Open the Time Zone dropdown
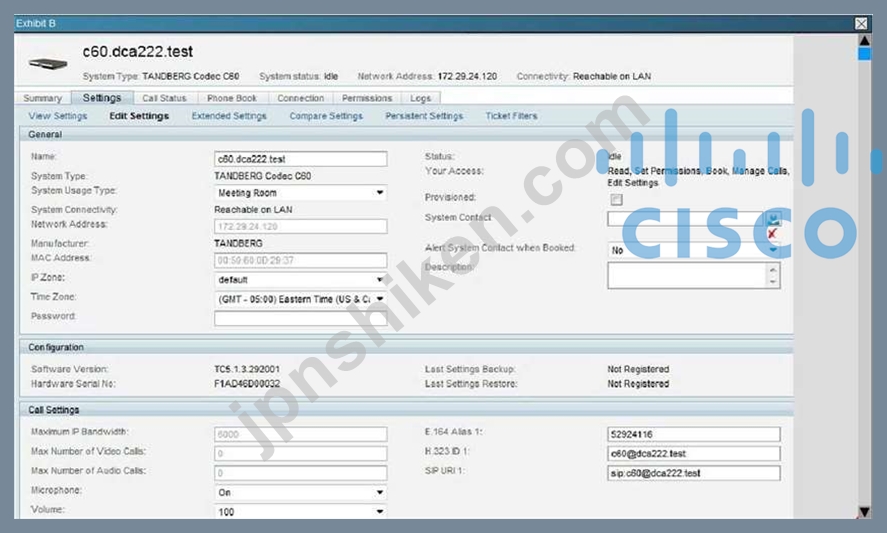This screenshot has width=887, height=533. coord(300,299)
